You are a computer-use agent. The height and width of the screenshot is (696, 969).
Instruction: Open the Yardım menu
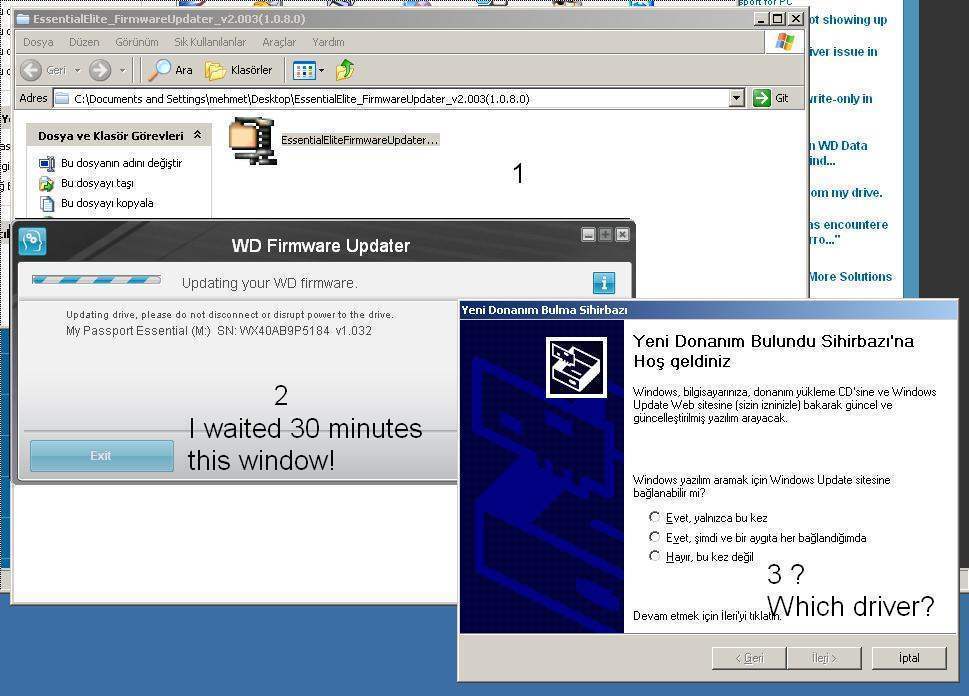pyautogui.click(x=328, y=42)
